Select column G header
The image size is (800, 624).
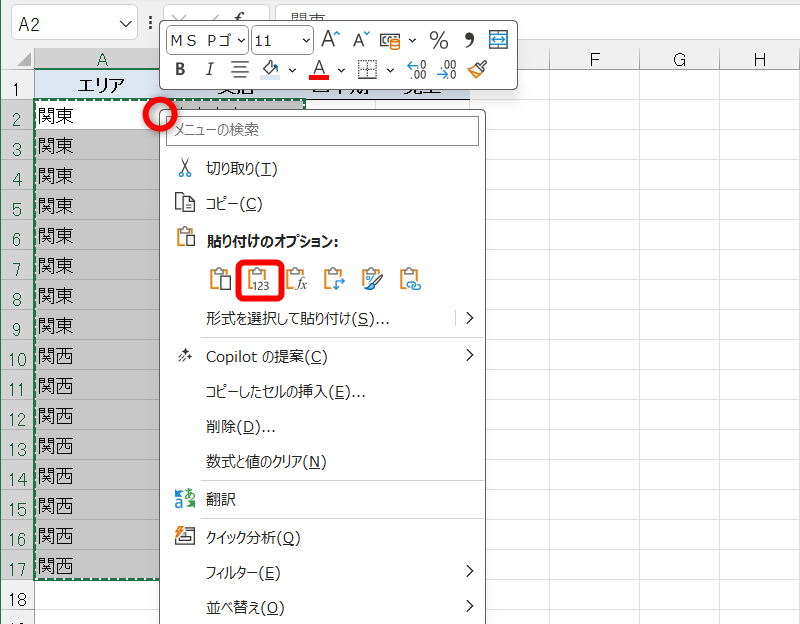click(x=679, y=59)
